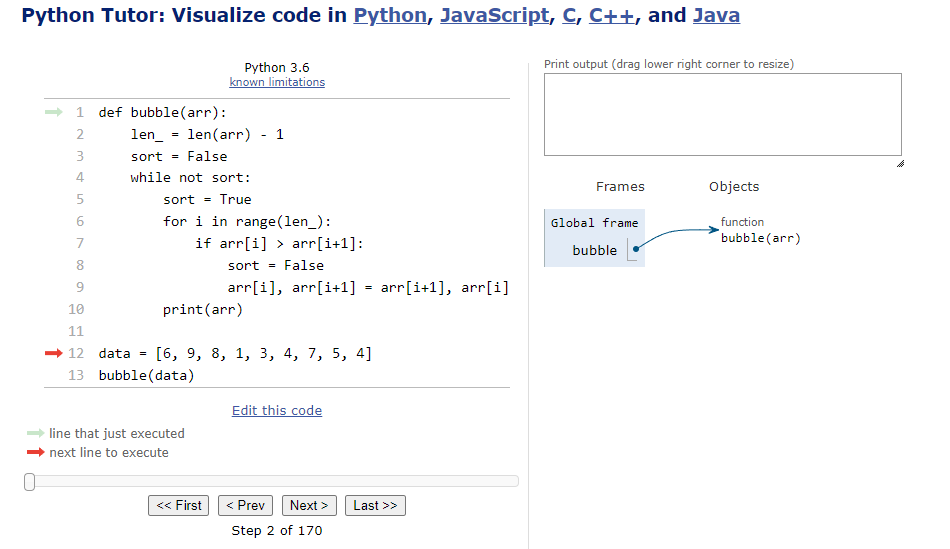Jump to first step with << First
The width and height of the screenshot is (950, 549).
pyautogui.click(x=179, y=505)
